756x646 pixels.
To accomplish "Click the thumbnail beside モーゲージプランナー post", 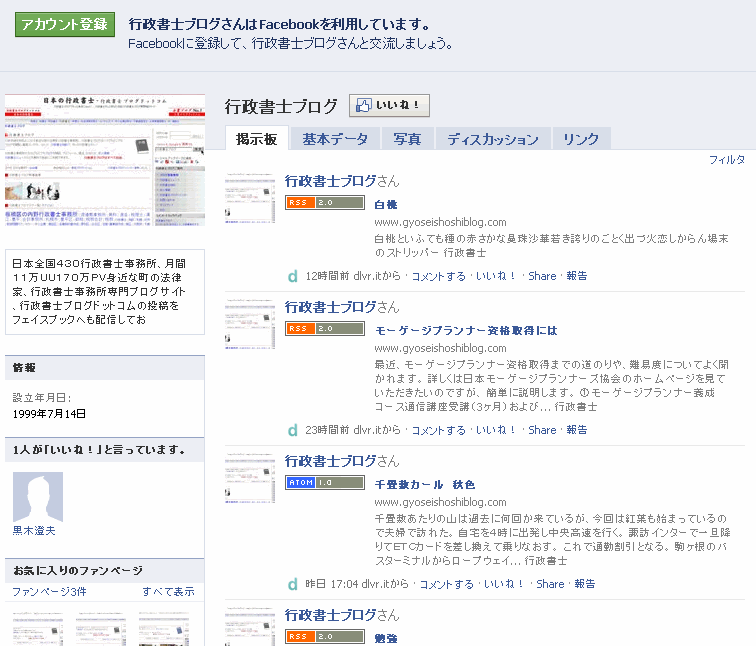I will tap(250, 323).
